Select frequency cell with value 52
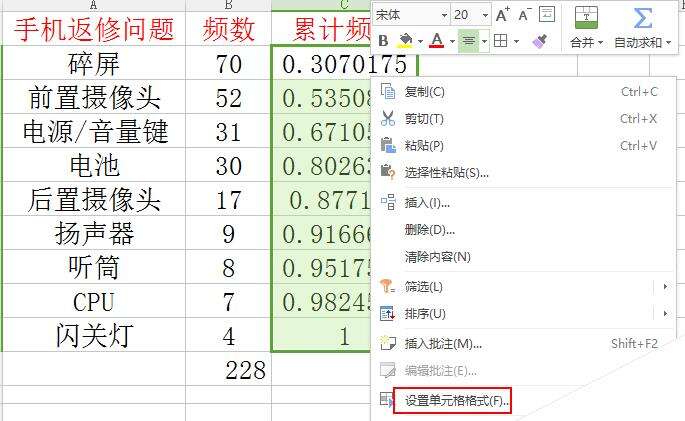 (x=228, y=97)
